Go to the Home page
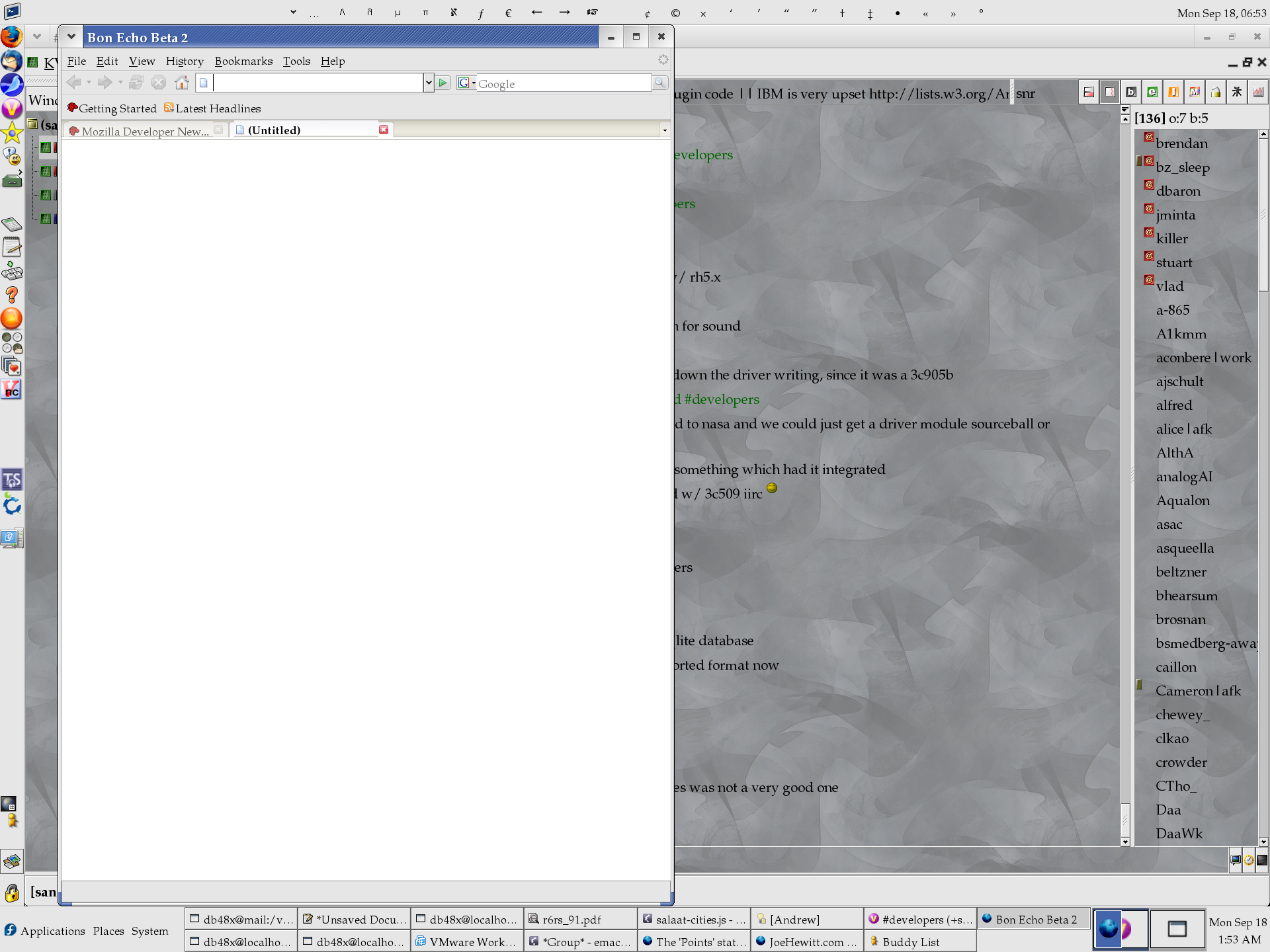Image resolution: width=1270 pixels, height=952 pixels. pyautogui.click(x=181, y=83)
